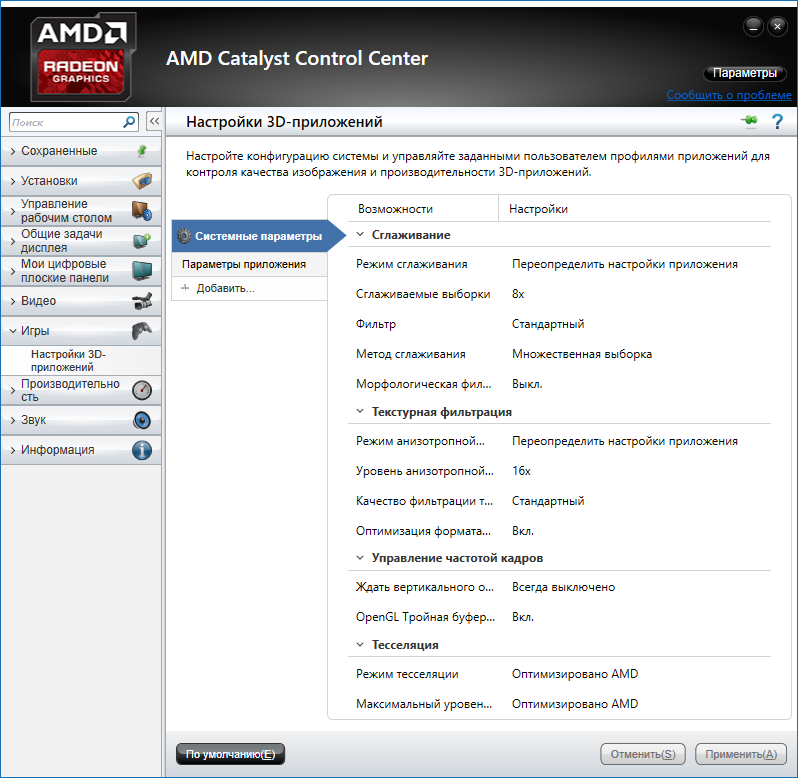The width and height of the screenshot is (798, 778).
Task: Change Сглаживаемые выборки 8x value
Action: coord(518,294)
